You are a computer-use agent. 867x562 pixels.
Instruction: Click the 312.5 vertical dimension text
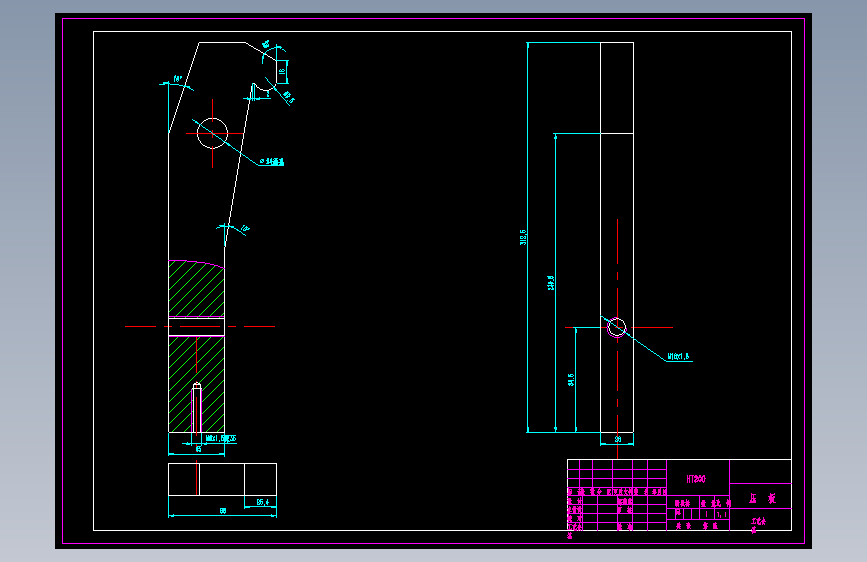[523, 237]
